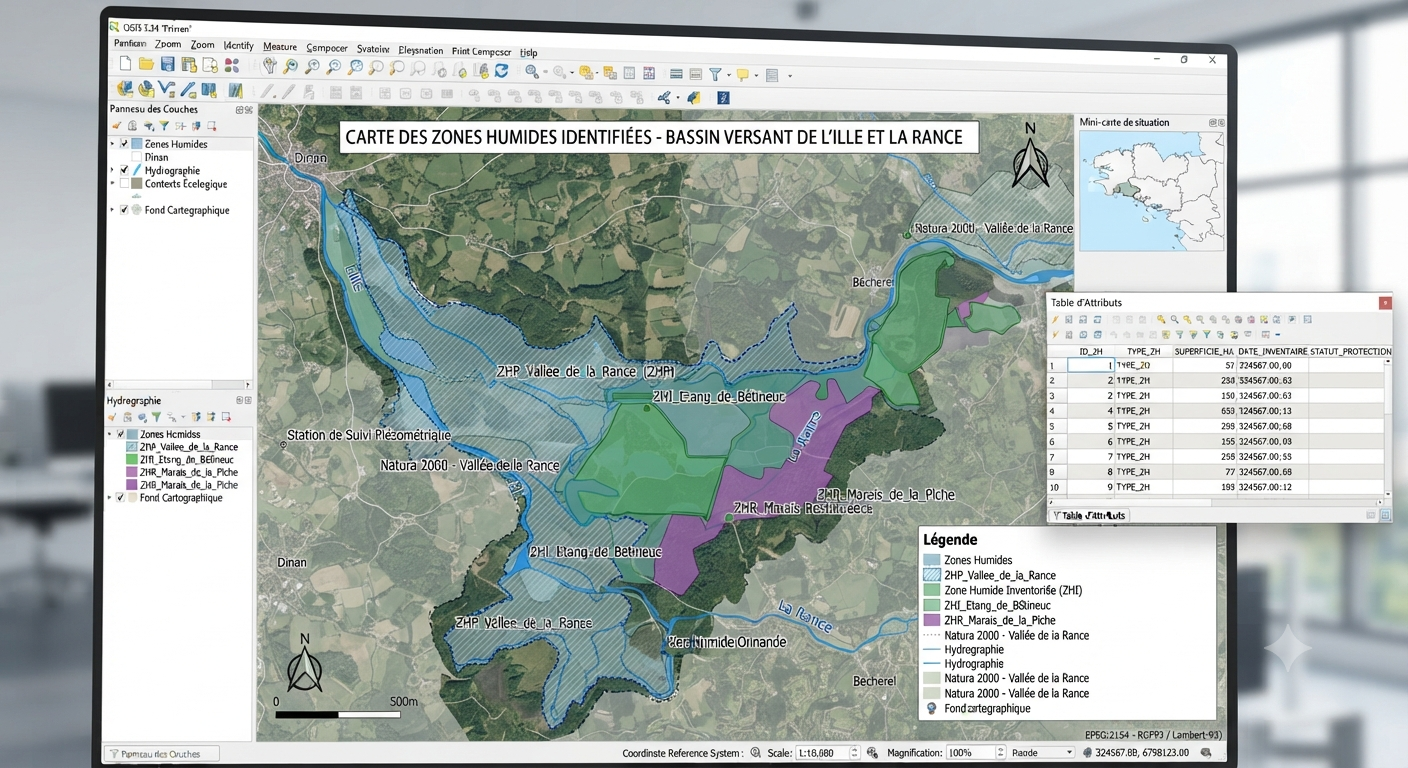Click the STATUT_PROTECTION column header

point(1350,352)
